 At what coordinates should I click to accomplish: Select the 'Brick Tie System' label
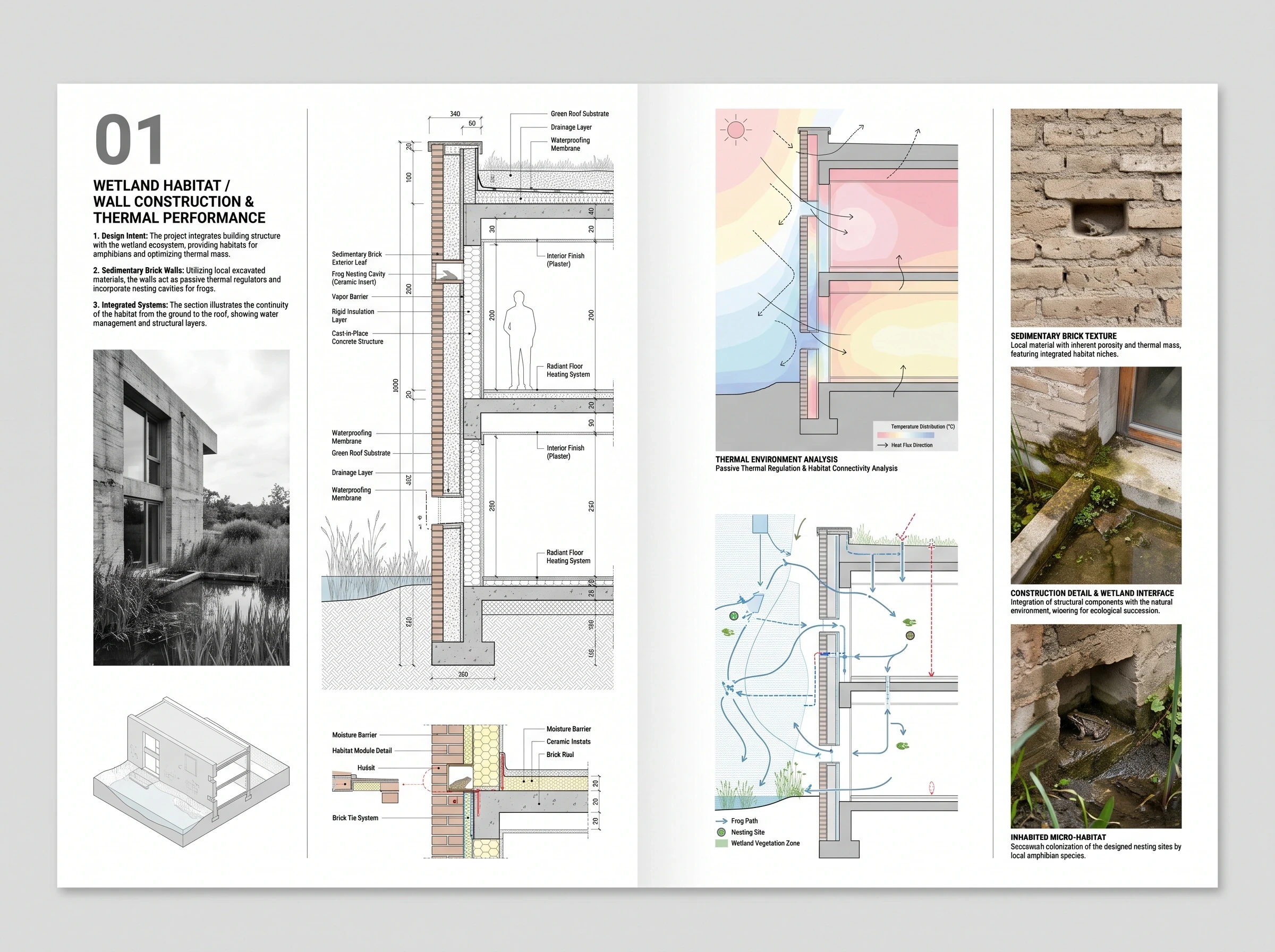click(x=355, y=818)
